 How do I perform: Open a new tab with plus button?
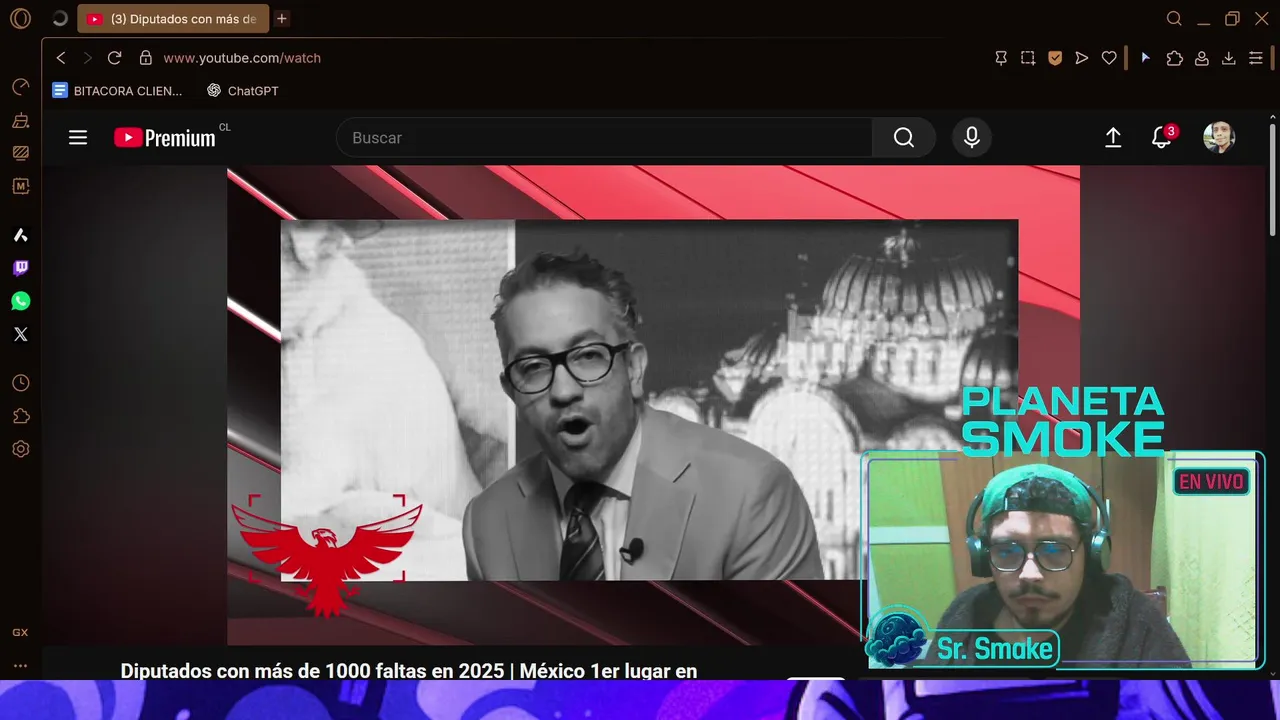click(282, 18)
